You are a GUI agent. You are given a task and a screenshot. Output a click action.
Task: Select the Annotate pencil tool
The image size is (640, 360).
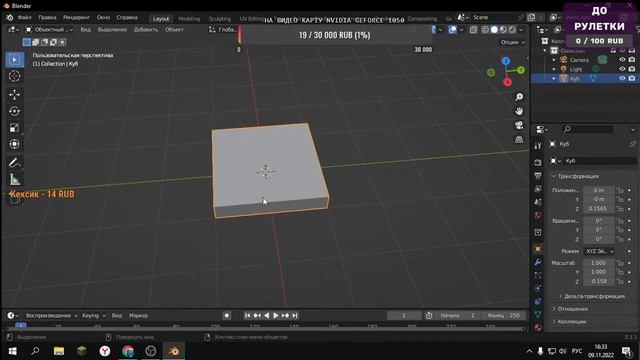point(15,162)
